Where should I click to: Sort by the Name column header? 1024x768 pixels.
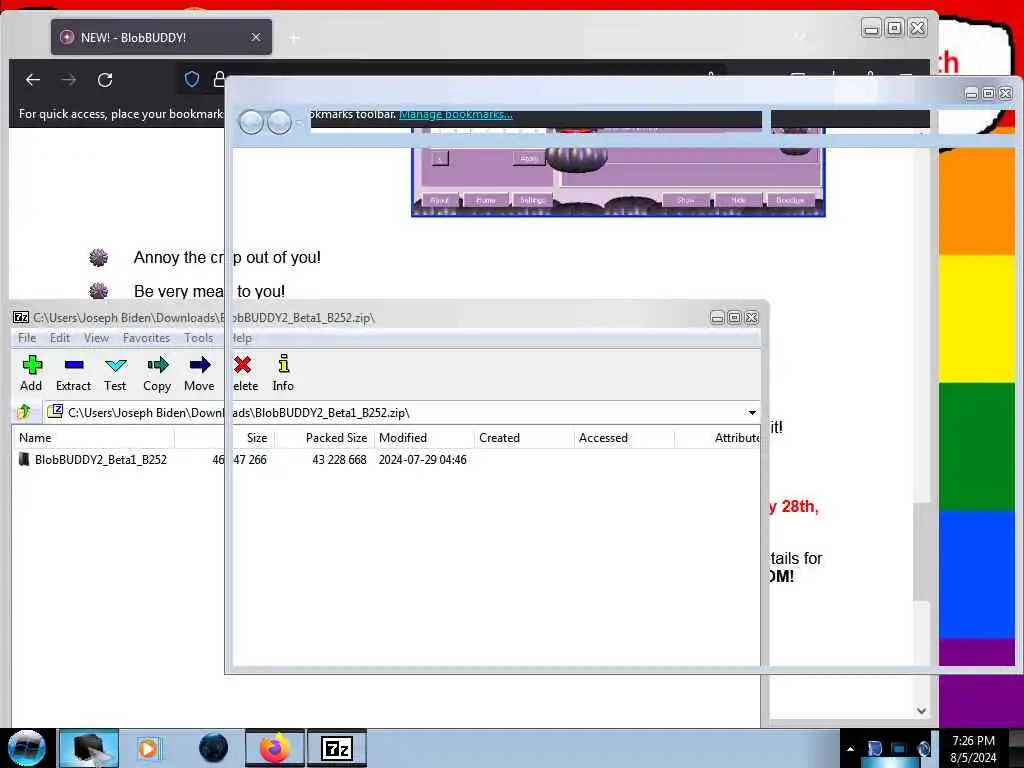pyautogui.click(x=93, y=438)
